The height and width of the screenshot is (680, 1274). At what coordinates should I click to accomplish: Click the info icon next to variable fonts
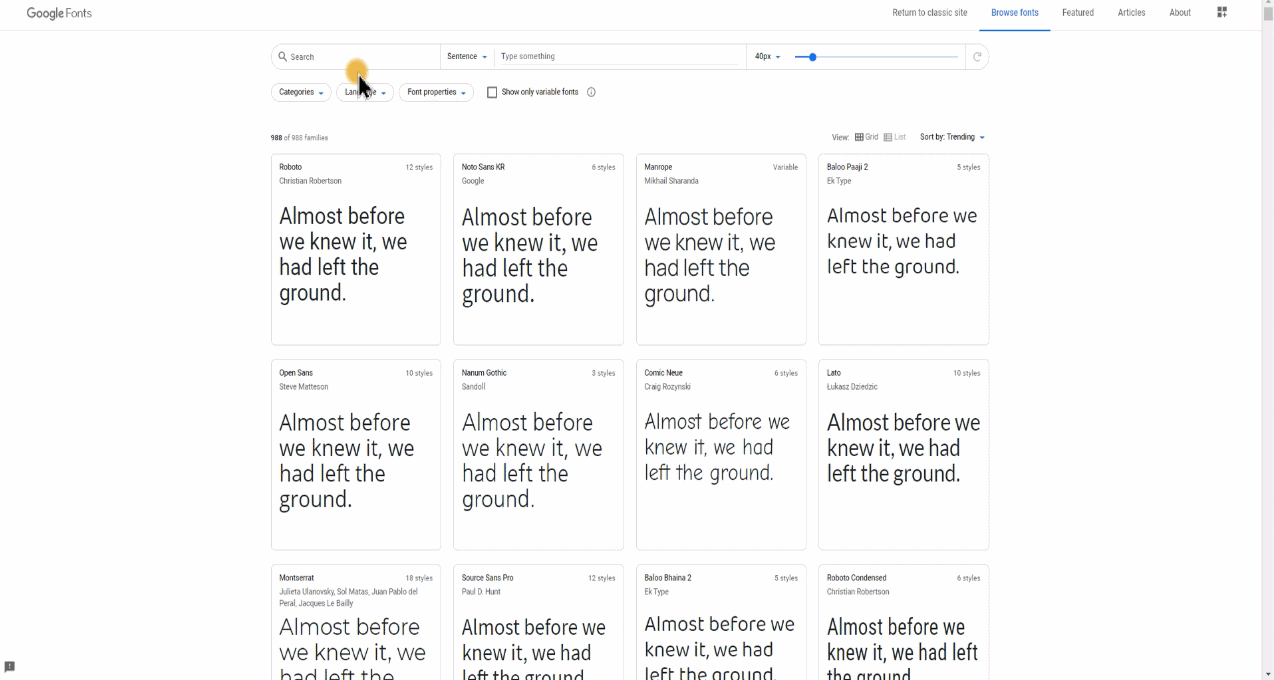(x=591, y=92)
